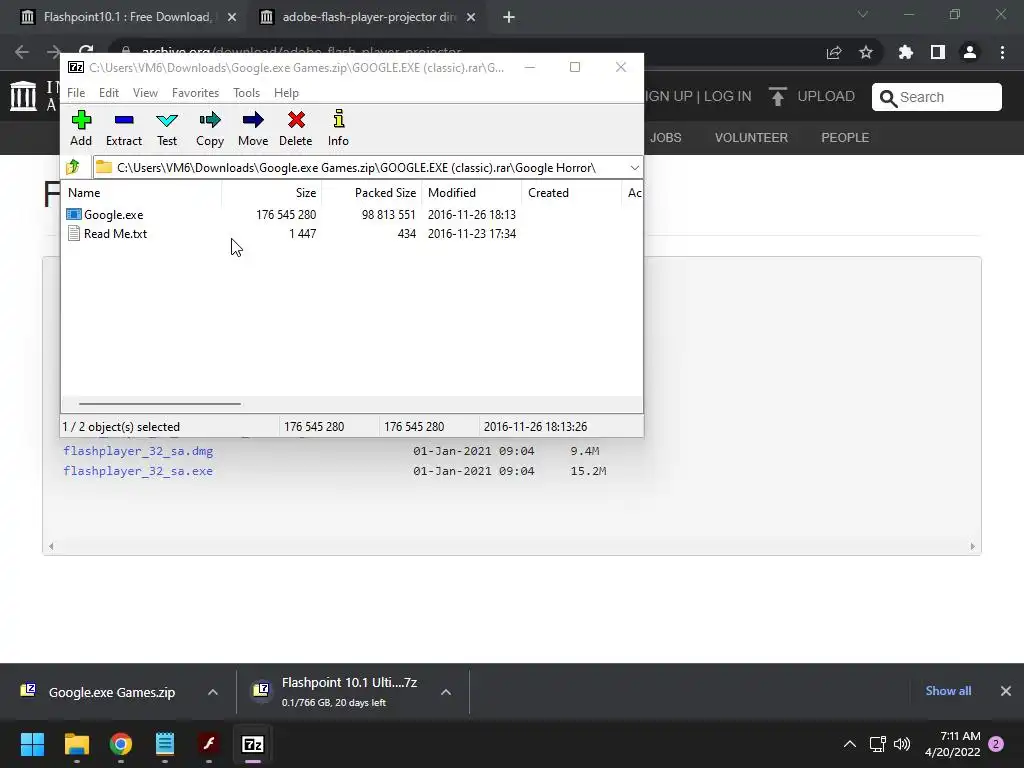Screen dimensions: 1024x768
Task: Close the Flashpoint10.1 browser tab
Action: [x=232, y=18]
